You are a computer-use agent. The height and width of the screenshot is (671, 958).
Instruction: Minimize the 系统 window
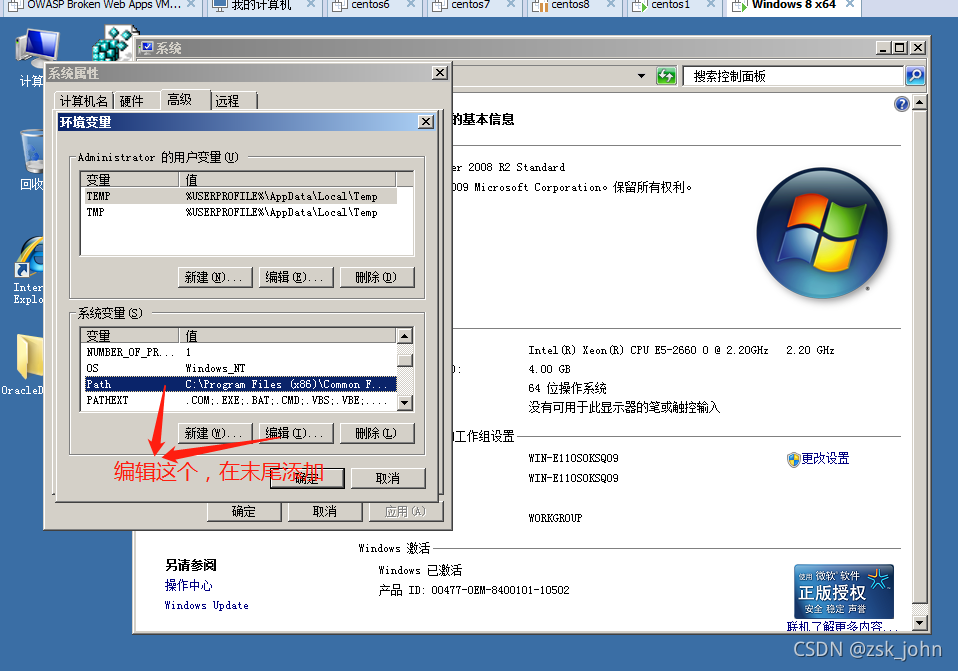tap(883, 48)
